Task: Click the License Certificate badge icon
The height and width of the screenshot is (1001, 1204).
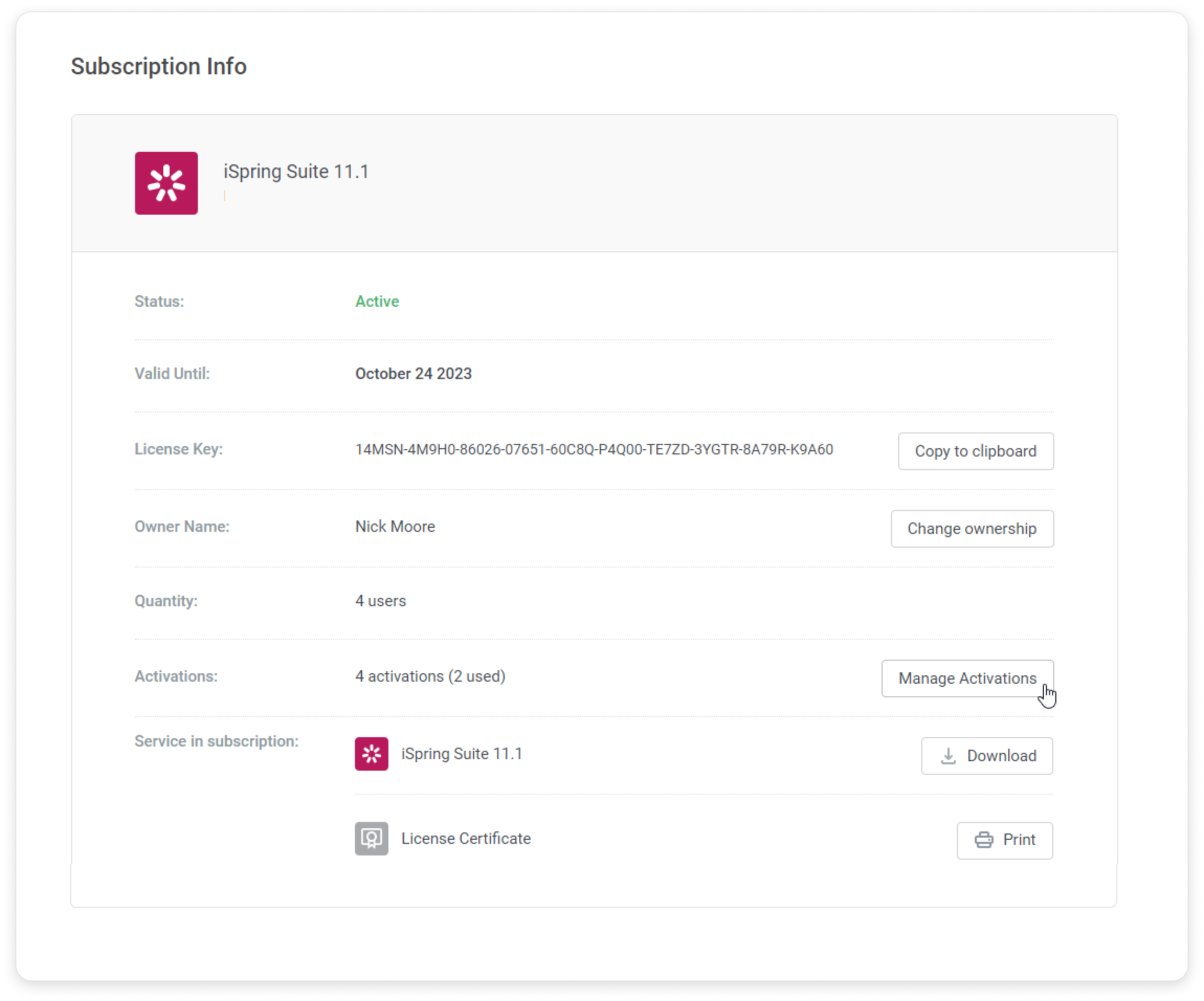Action: pyautogui.click(x=371, y=839)
